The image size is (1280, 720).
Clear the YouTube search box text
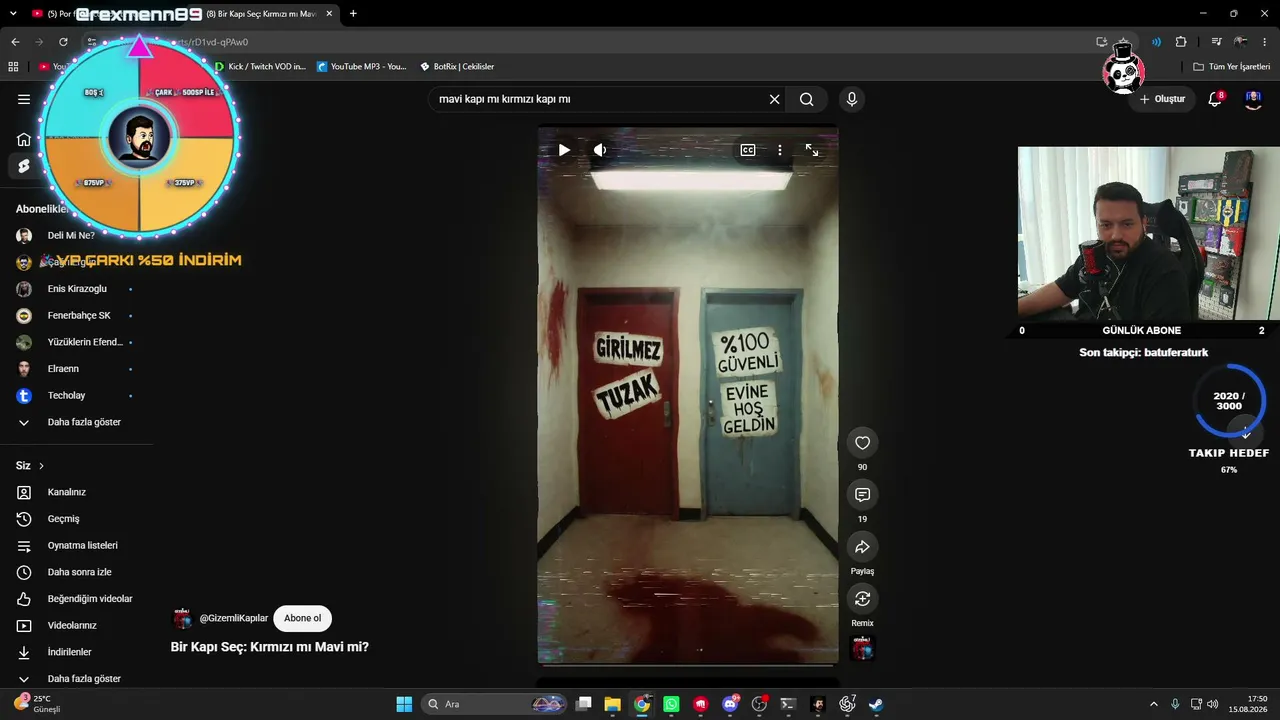774,99
